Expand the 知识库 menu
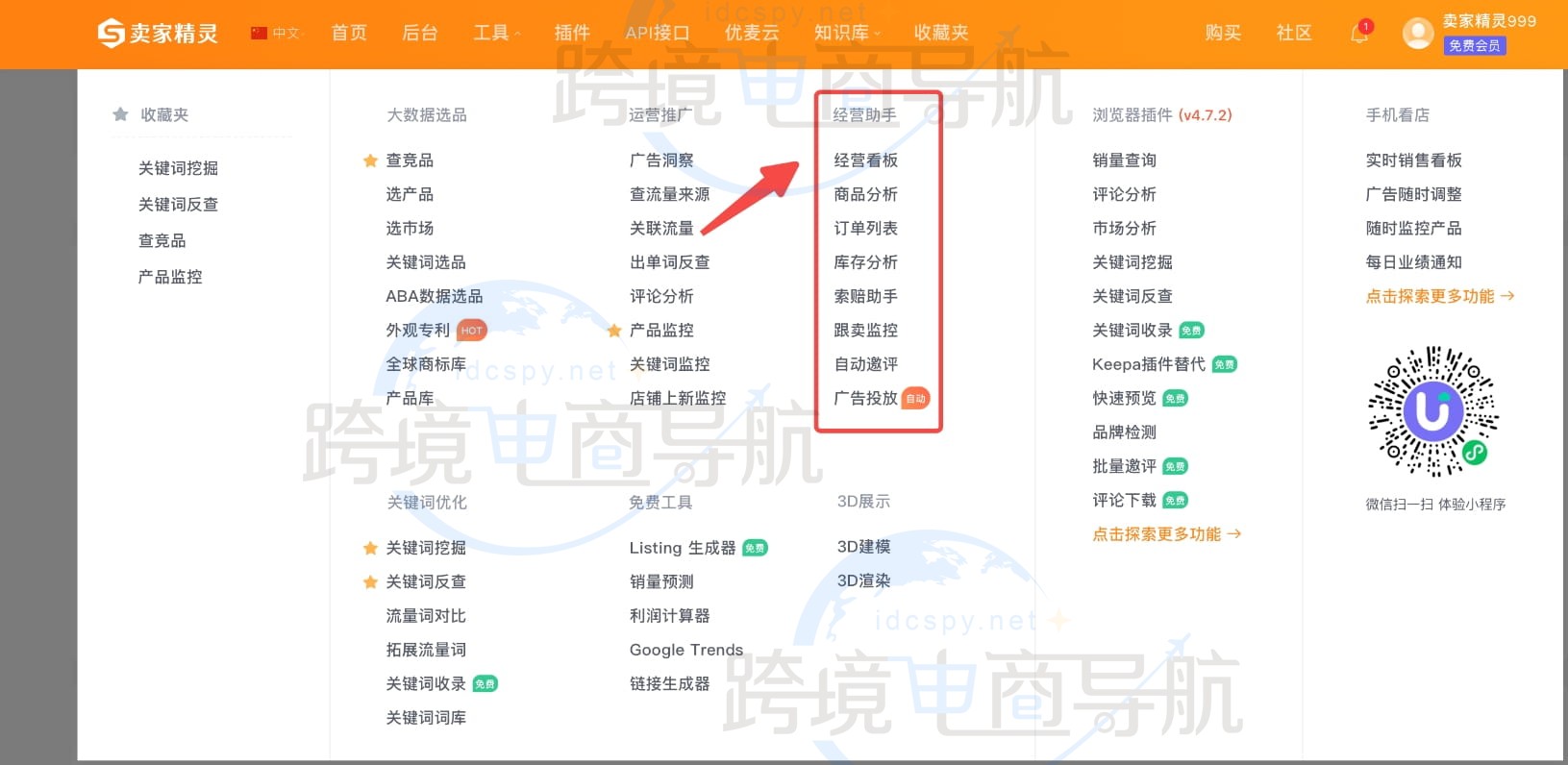Viewport: 1568px width, 765px height. [x=847, y=33]
